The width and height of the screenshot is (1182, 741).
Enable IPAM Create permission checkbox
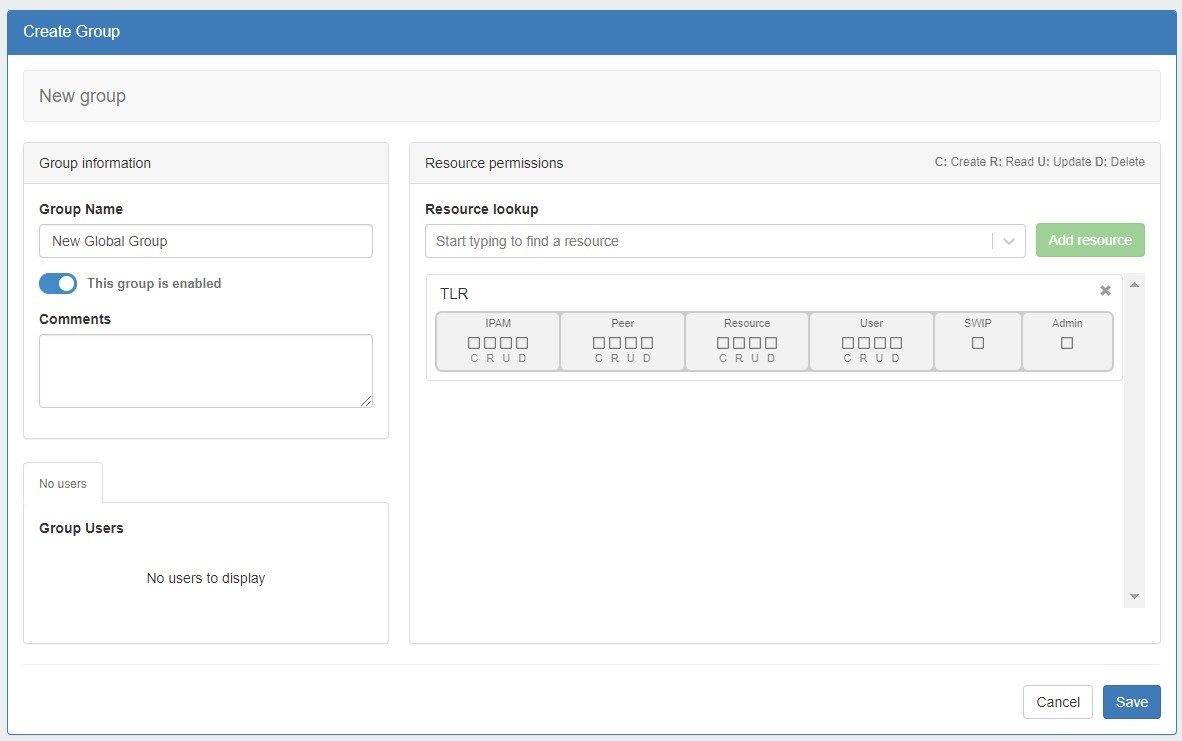click(x=474, y=343)
